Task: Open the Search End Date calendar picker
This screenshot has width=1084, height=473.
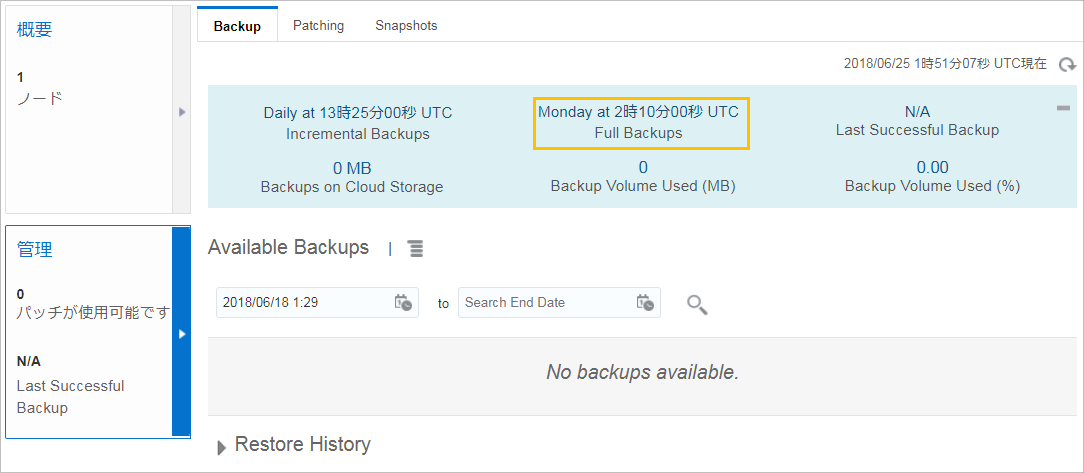Action: [x=645, y=302]
